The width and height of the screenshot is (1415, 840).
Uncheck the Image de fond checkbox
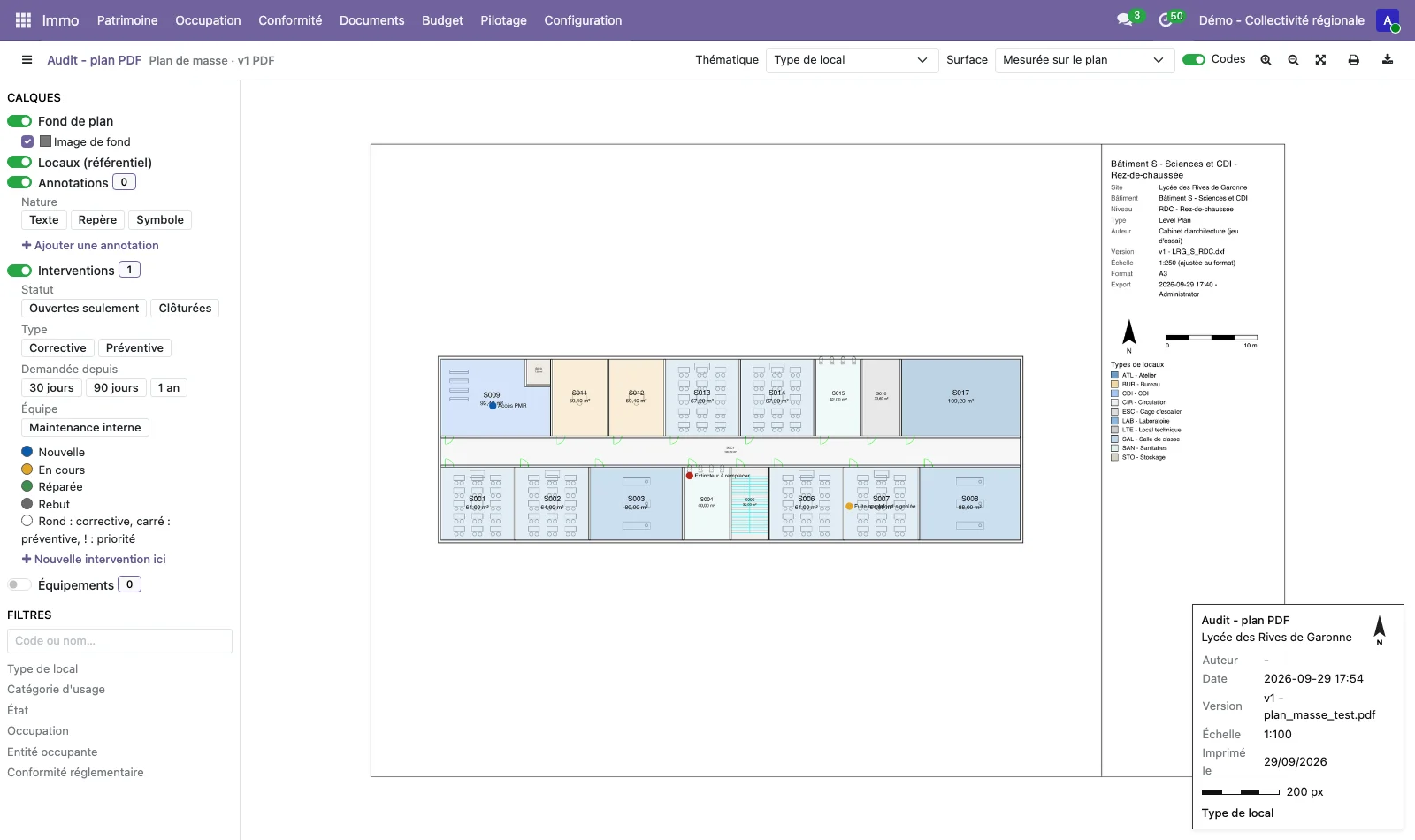click(x=27, y=141)
